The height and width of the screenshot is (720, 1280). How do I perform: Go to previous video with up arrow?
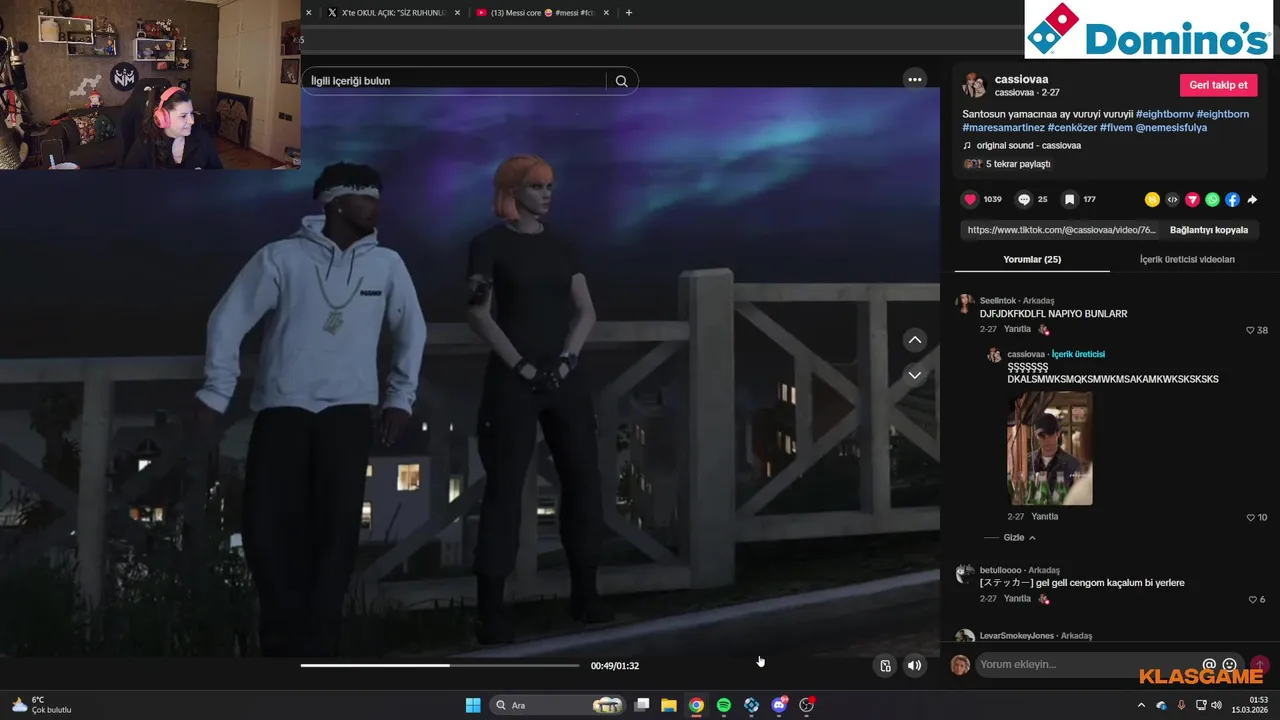(915, 340)
